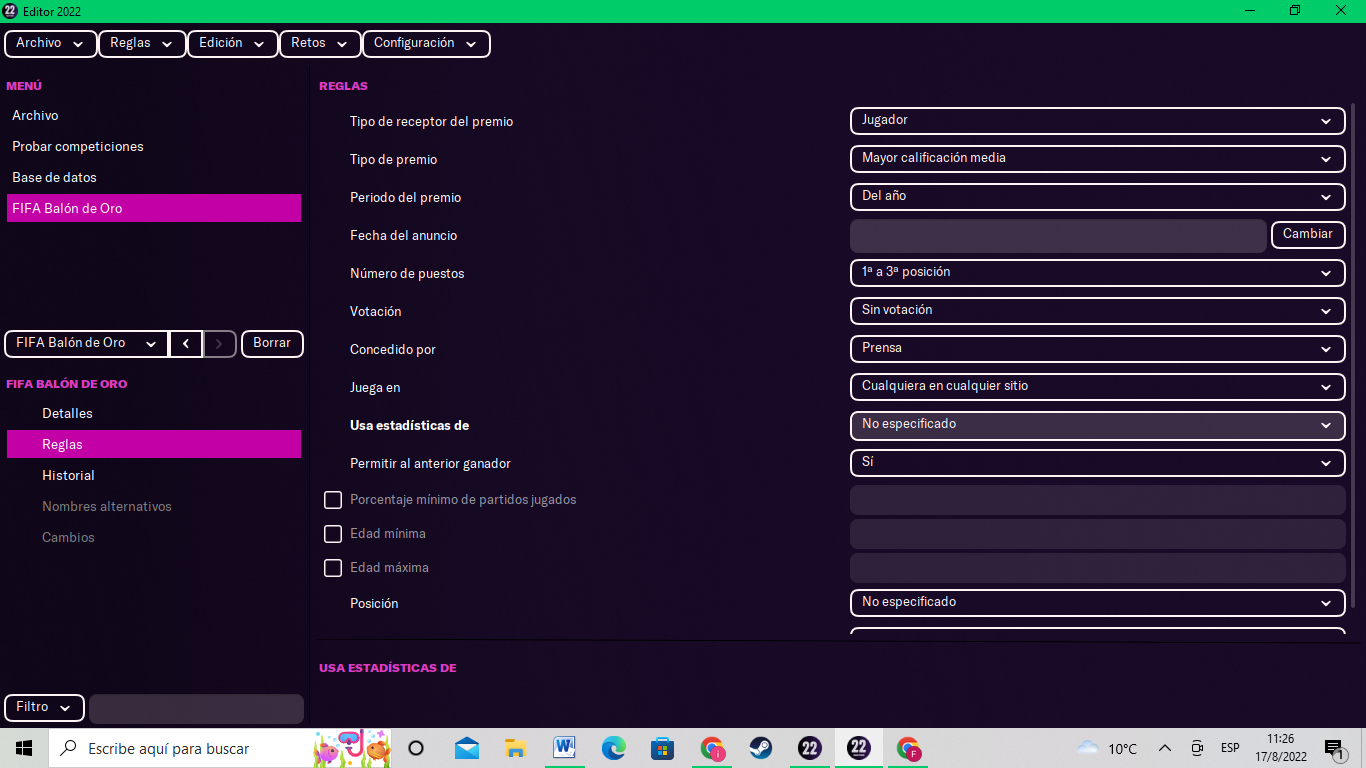Click the Editor 2022 title bar logo
Screen dimensions: 1366x768
10,11
